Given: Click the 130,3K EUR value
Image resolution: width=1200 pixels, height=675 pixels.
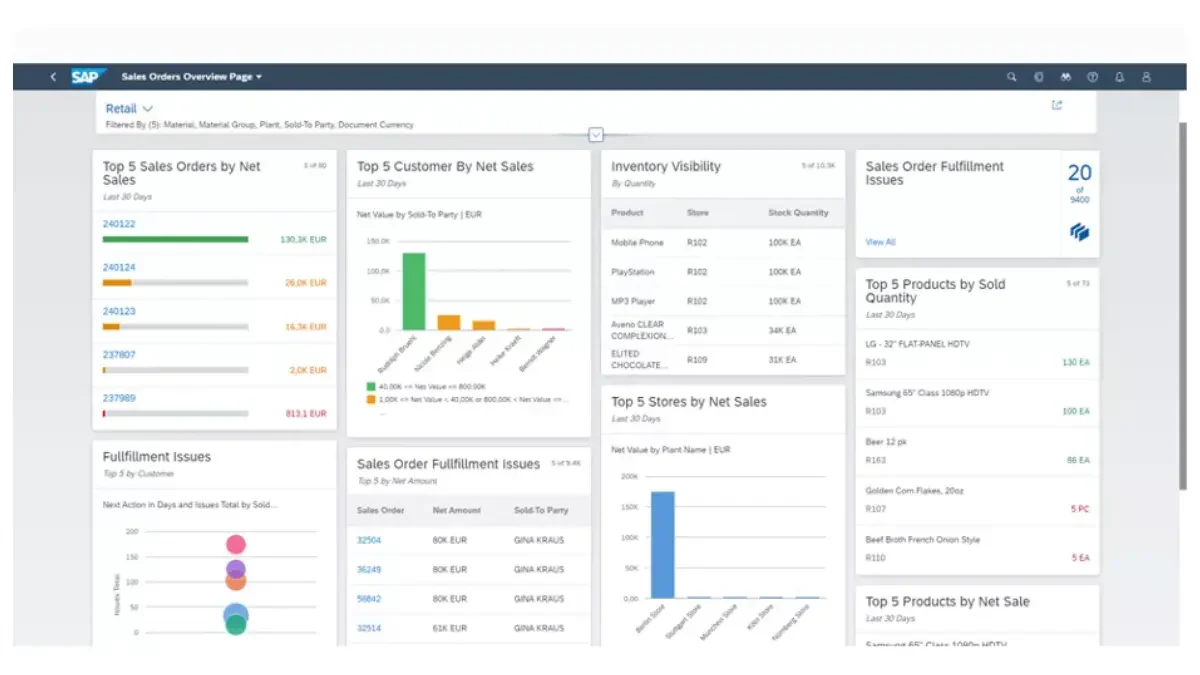Looking at the screenshot, I should tap(303, 240).
